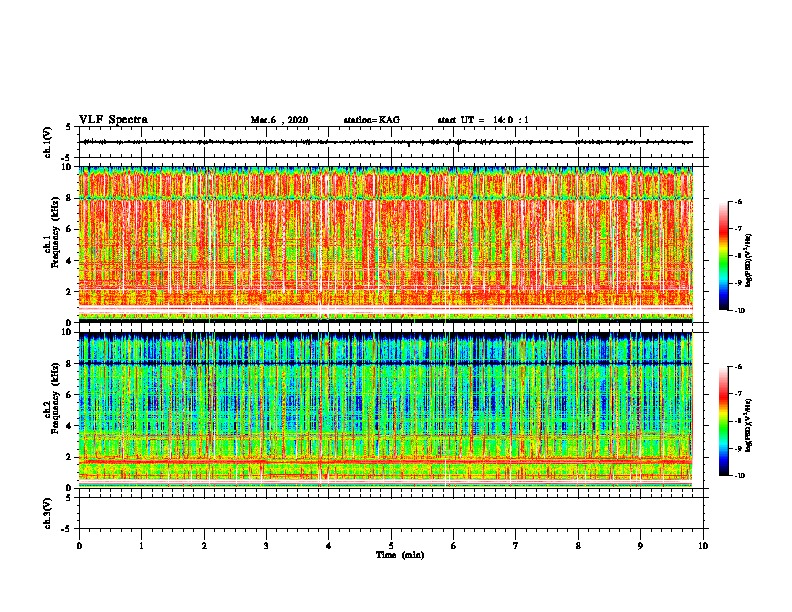Click the log(PSD) unit label beside ch.2 colorbar
Viewport: 792px width, 612px height.
click(x=749, y=425)
